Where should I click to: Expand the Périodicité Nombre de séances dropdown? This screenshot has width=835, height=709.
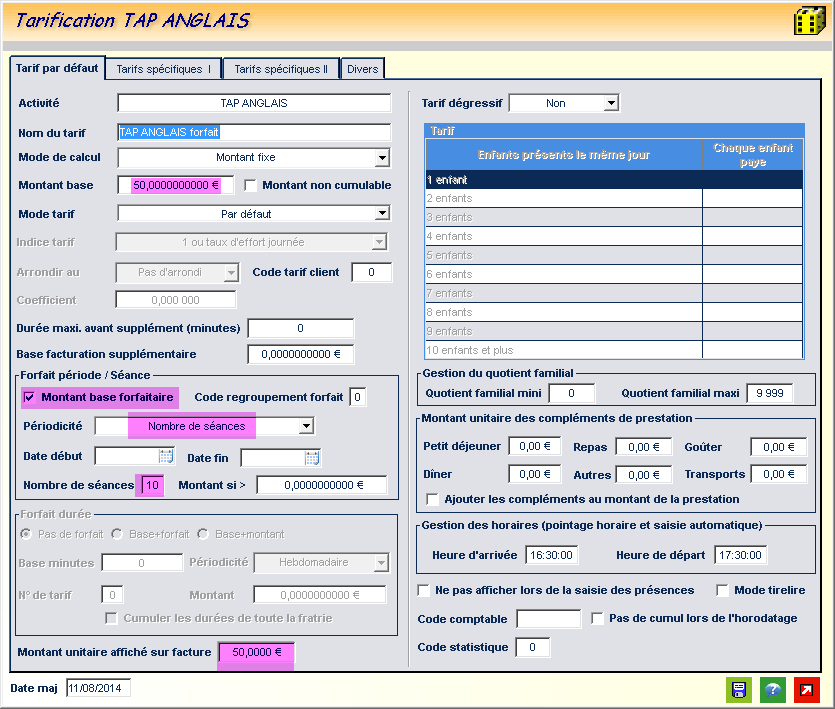point(307,427)
